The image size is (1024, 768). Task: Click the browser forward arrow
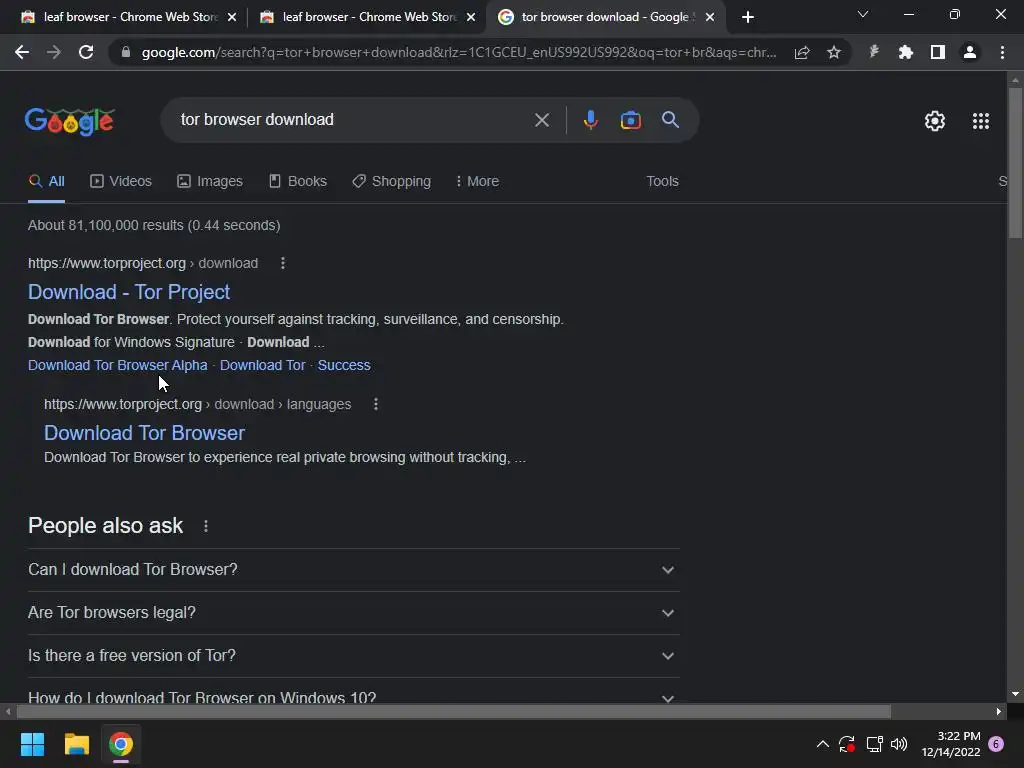pyautogui.click(x=54, y=52)
